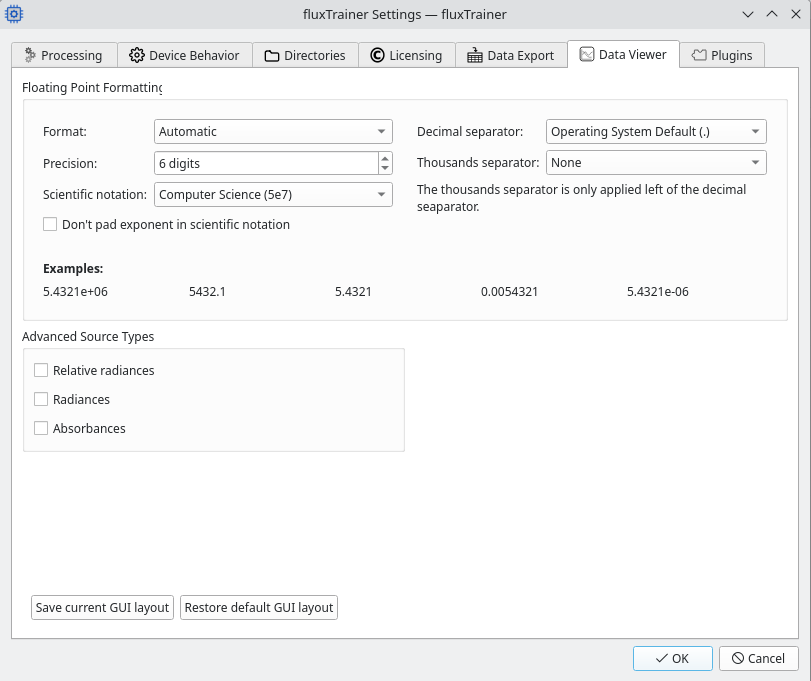Viewport: 811px width, 681px height.
Task: Click the Data Export table icon
Action: 474,55
